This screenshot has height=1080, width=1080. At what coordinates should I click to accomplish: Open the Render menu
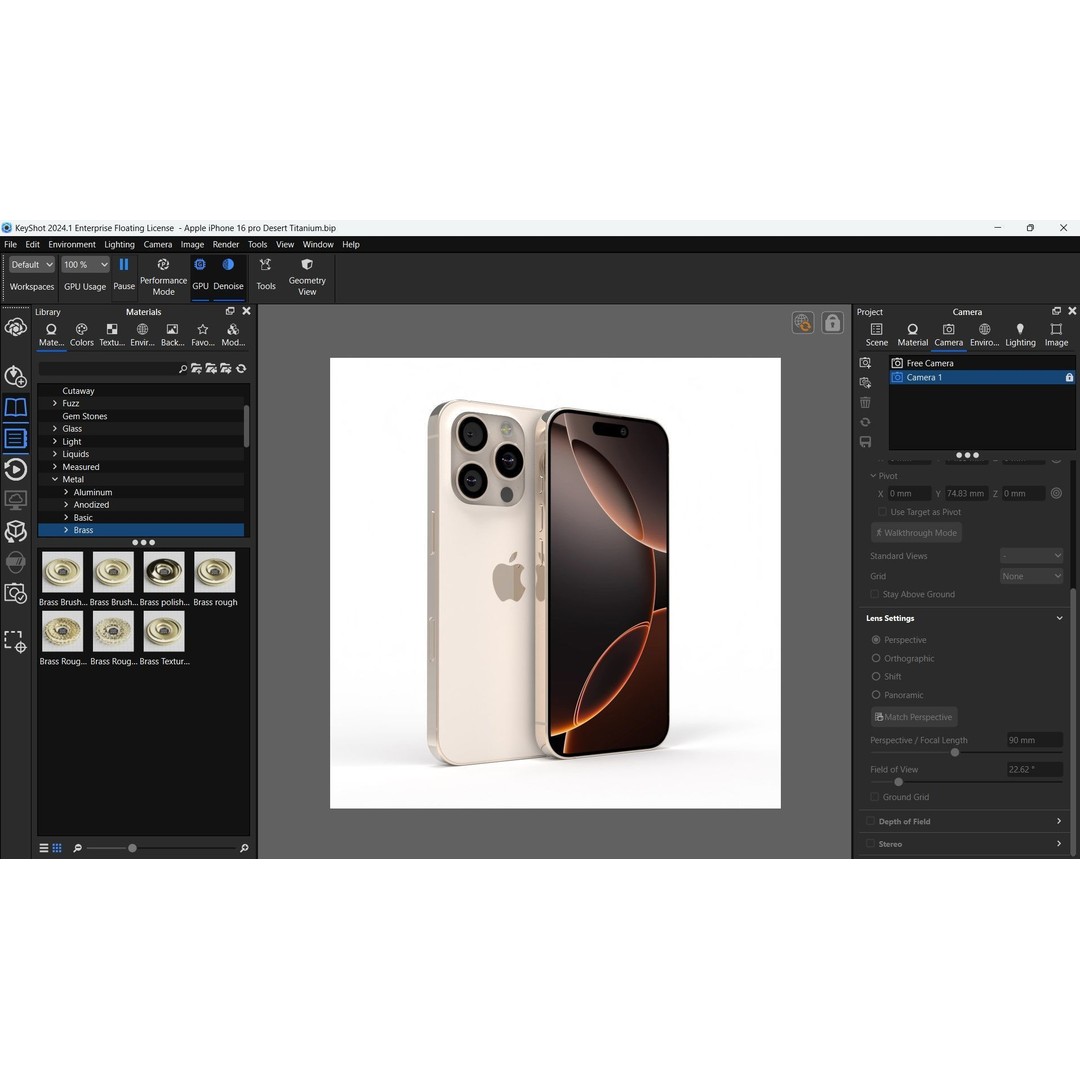tap(226, 245)
